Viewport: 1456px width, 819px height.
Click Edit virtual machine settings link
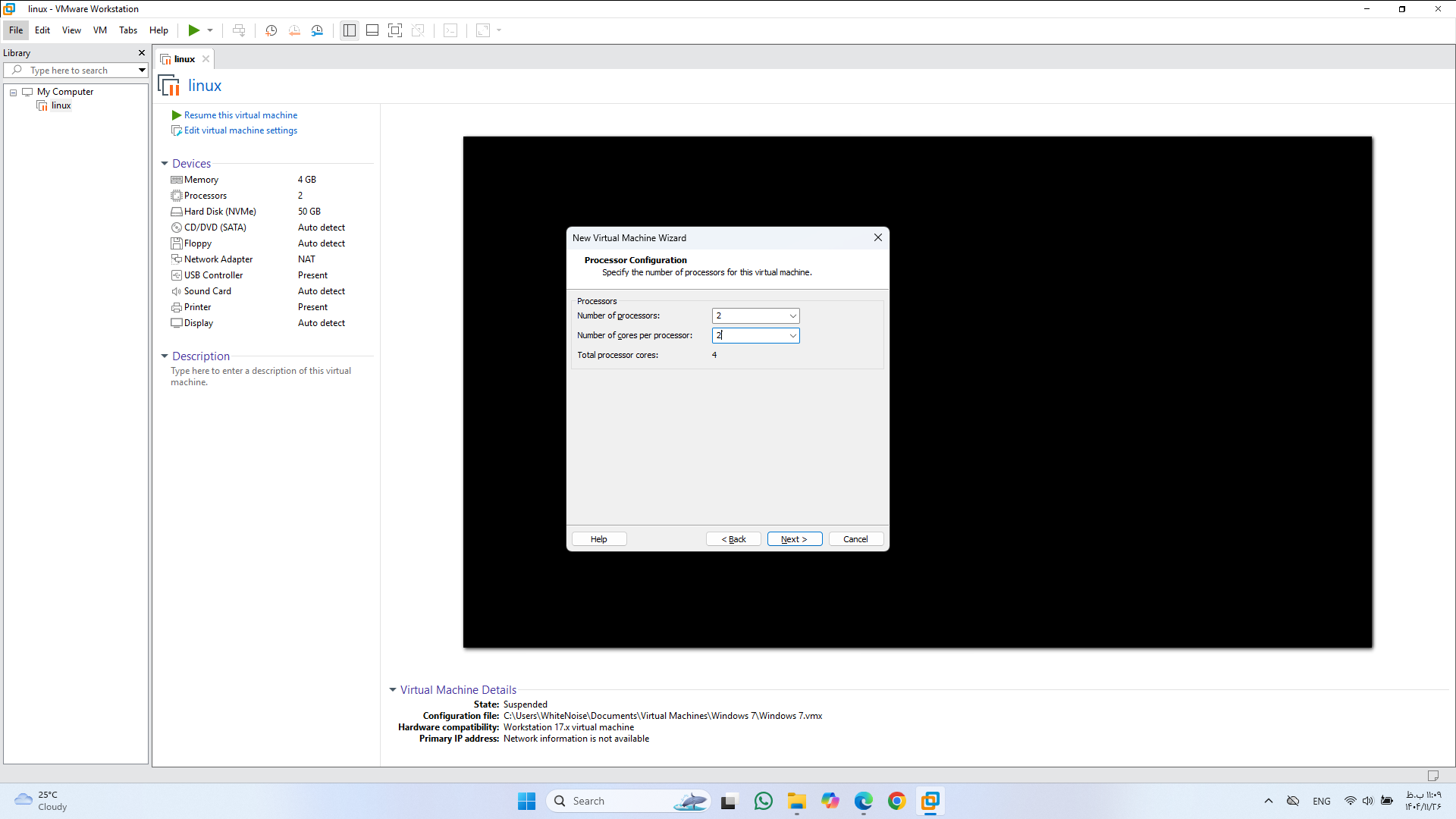point(240,130)
